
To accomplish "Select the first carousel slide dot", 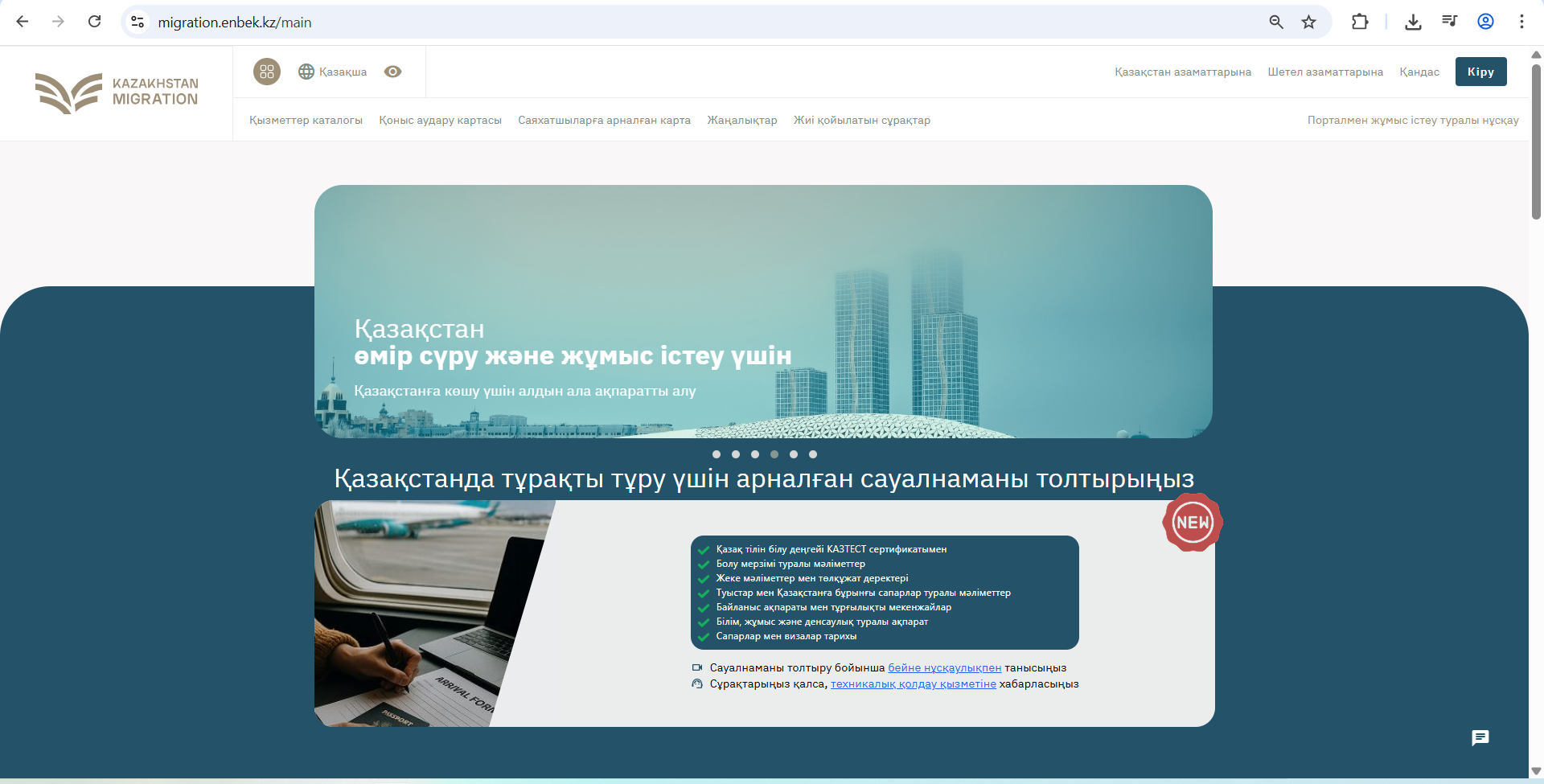I will tap(717, 454).
